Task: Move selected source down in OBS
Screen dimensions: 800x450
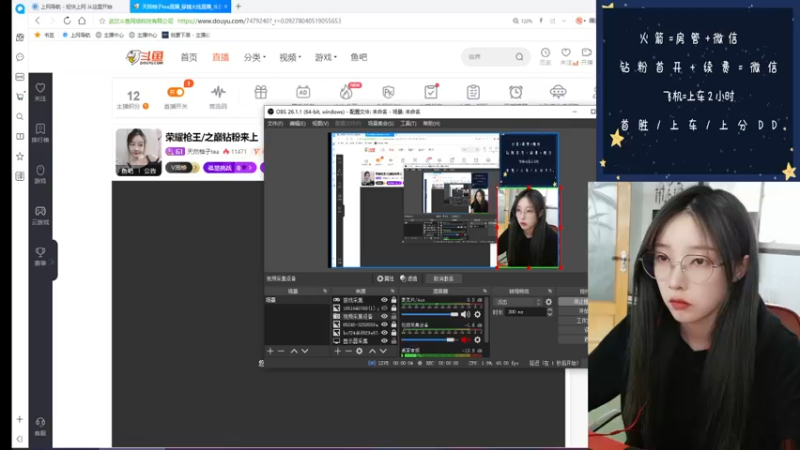Action: [x=383, y=351]
